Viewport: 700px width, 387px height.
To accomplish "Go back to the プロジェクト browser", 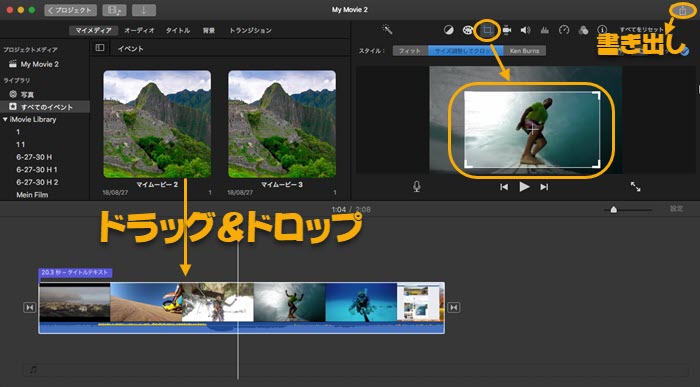I will click(x=71, y=10).
